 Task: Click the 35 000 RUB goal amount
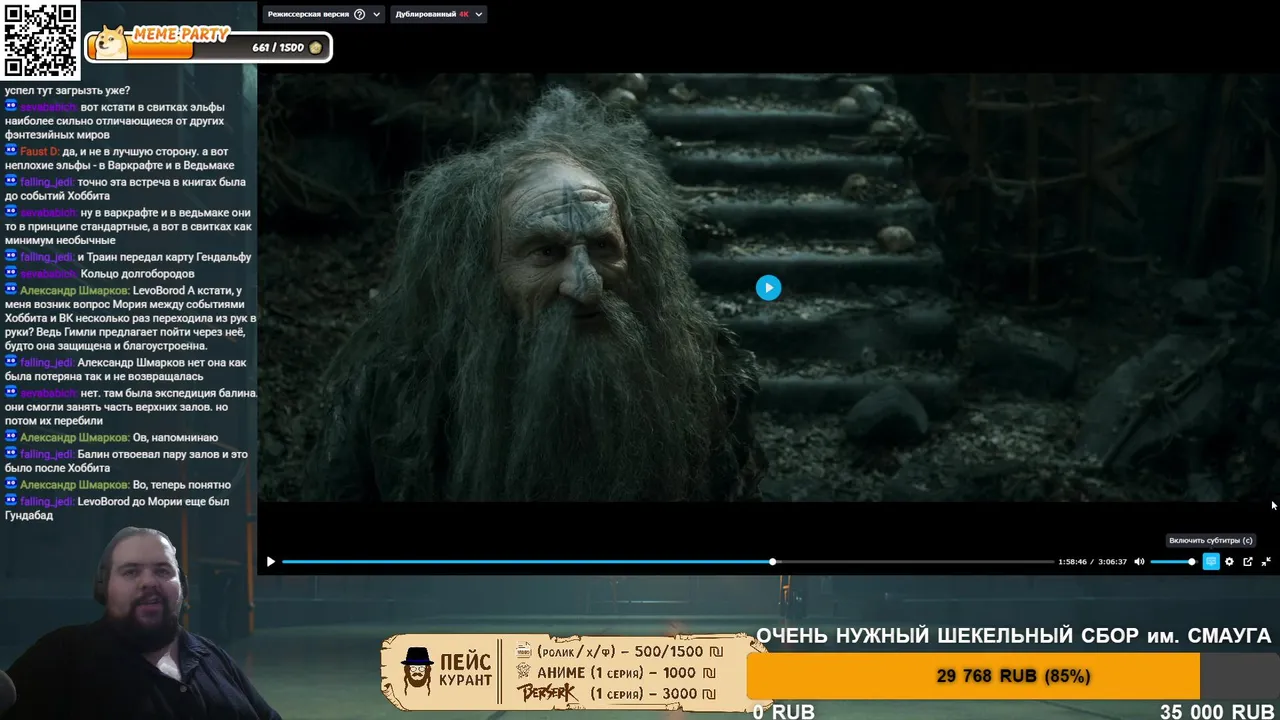1217,712
